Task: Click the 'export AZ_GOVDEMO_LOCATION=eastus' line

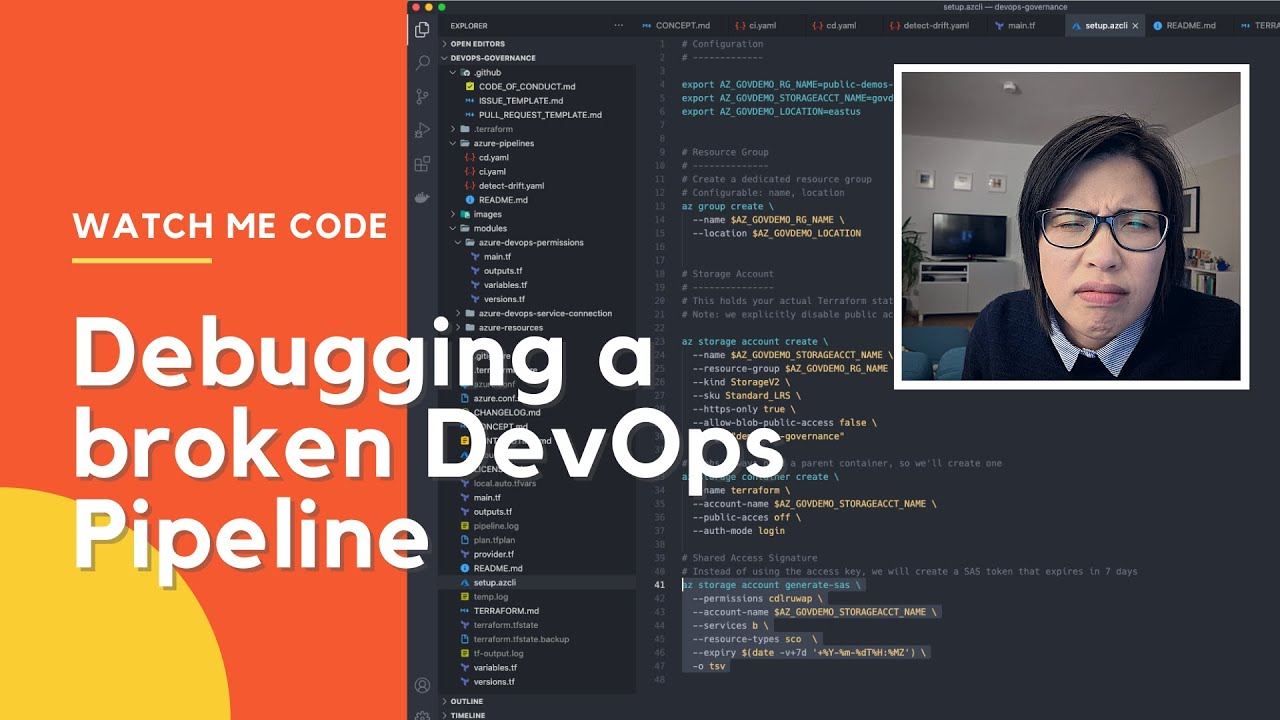Action: [771, 112]
